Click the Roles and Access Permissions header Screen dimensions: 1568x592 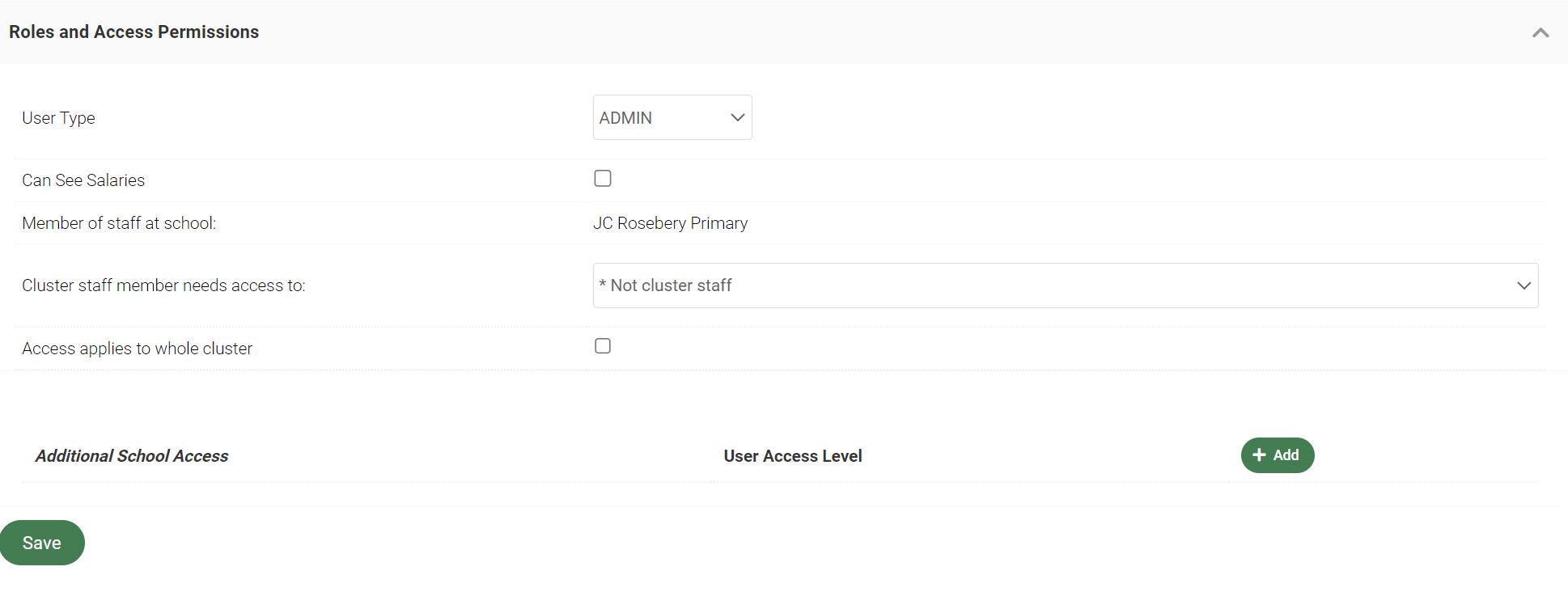tap(134, 32)
